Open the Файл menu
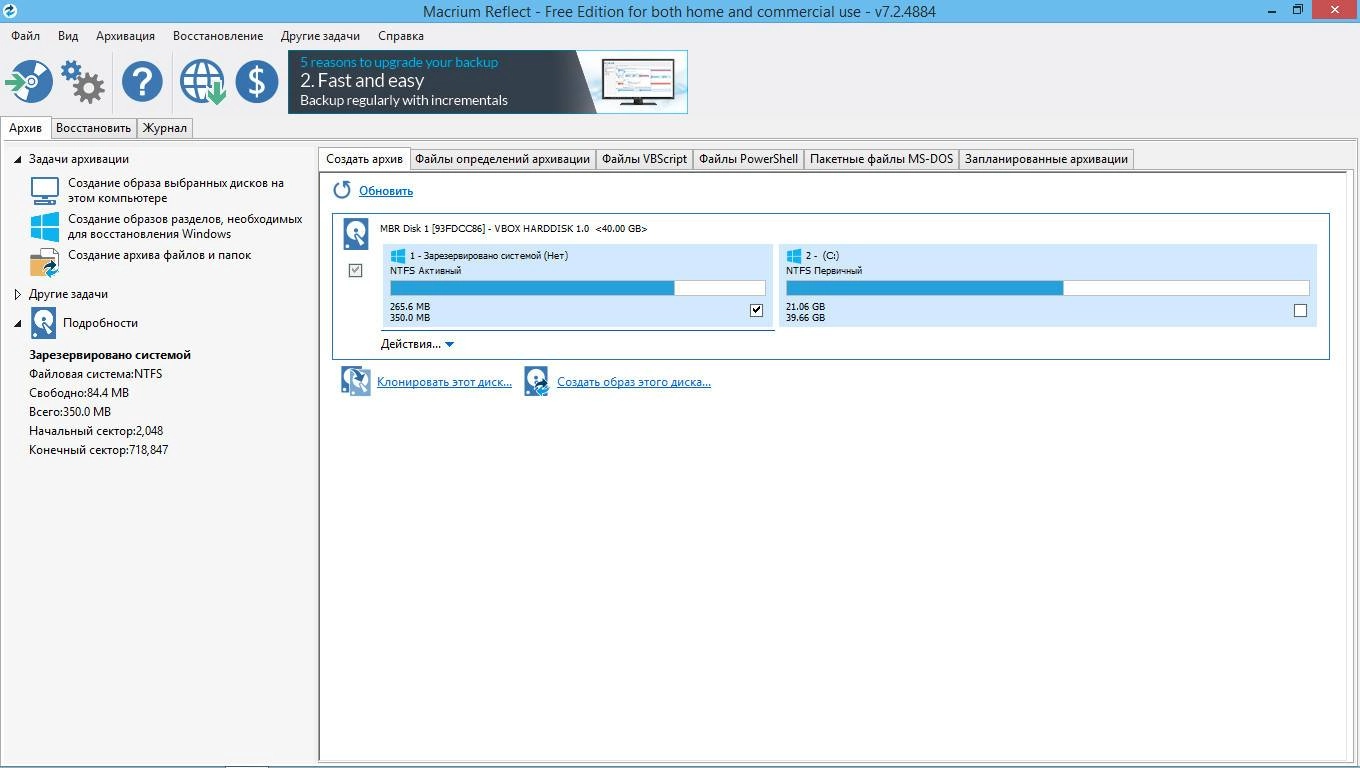This screenshot has width=1360, height=768. tap(25, 36)
